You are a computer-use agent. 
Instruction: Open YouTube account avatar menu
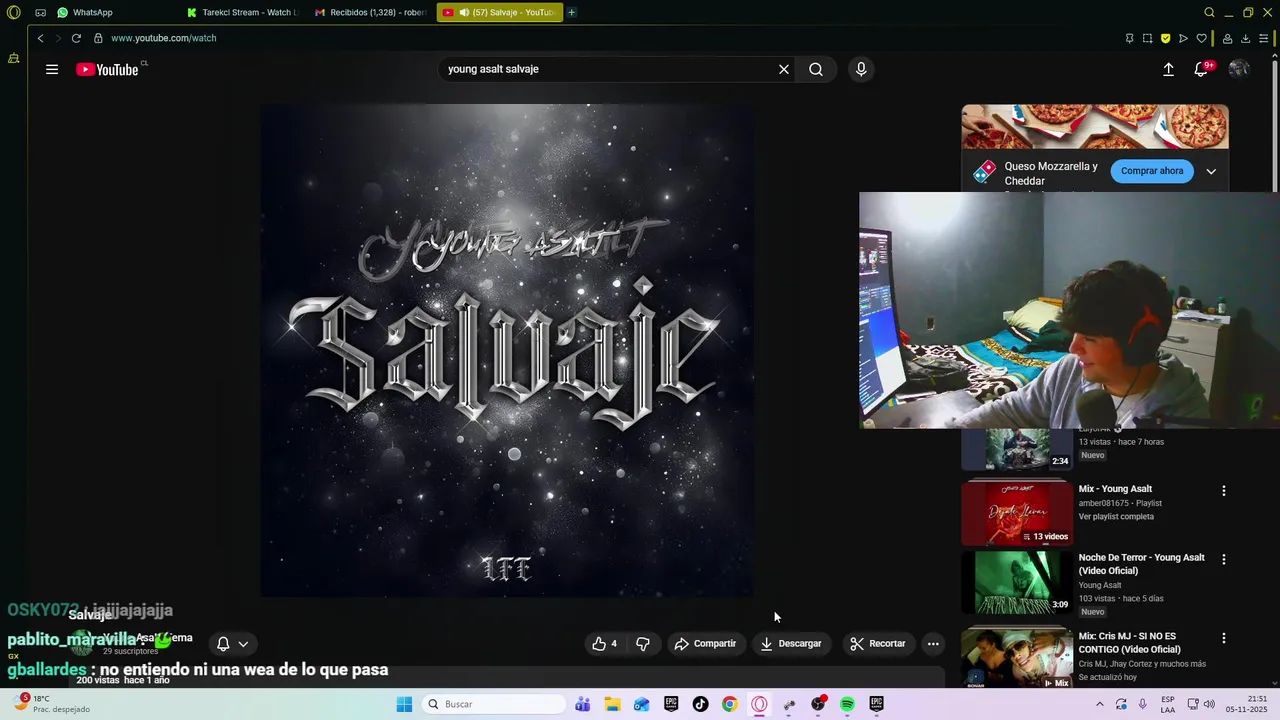coord(1239,69)
